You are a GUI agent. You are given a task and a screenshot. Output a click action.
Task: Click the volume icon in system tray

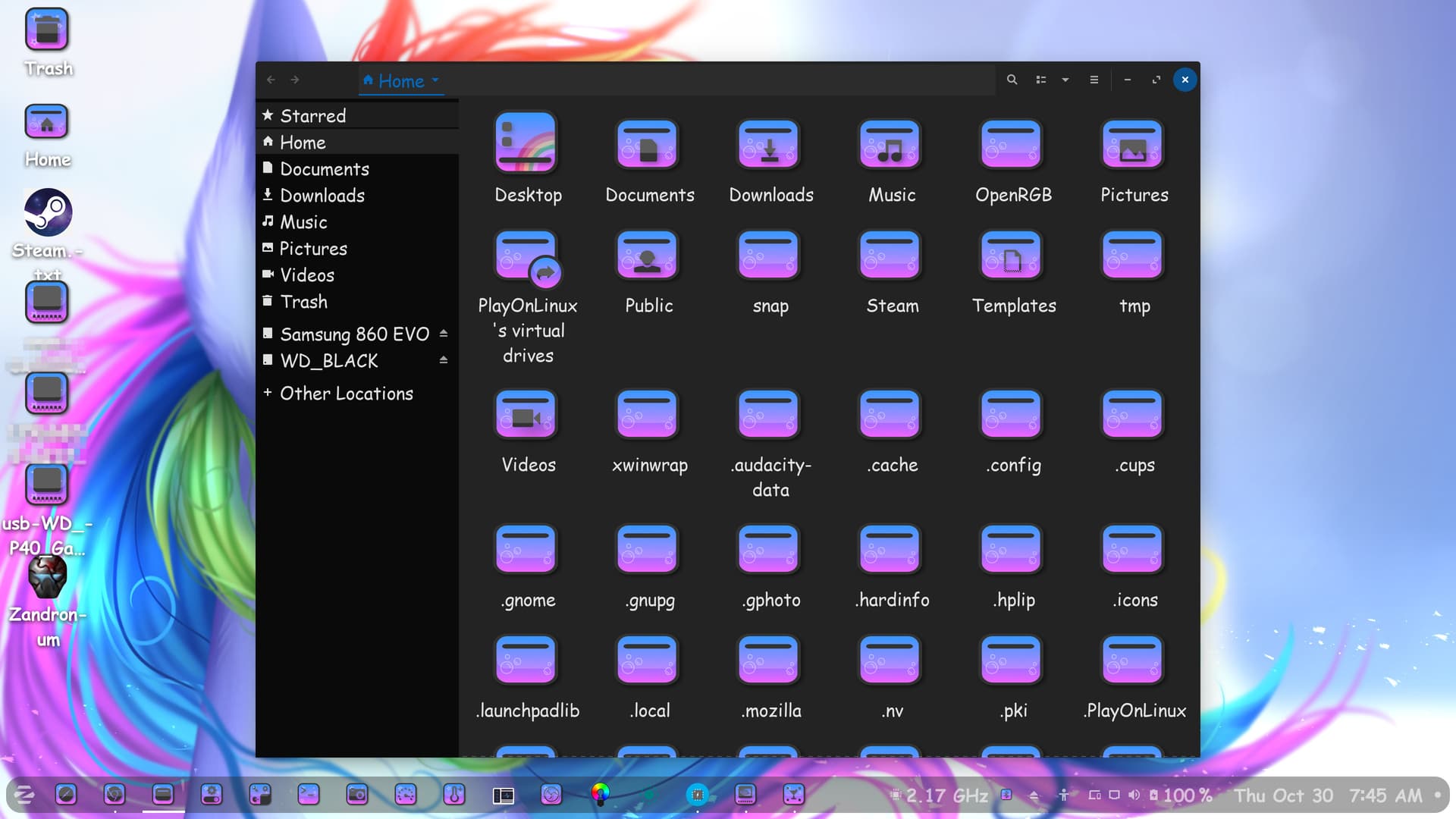pyautogui.click(x=1134, y=795)
